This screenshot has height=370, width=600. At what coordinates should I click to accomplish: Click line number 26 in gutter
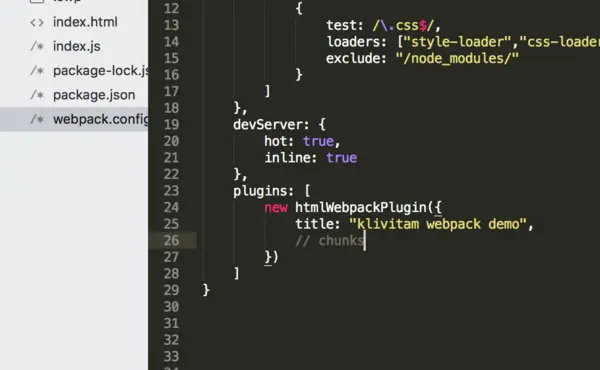(171, 241)
